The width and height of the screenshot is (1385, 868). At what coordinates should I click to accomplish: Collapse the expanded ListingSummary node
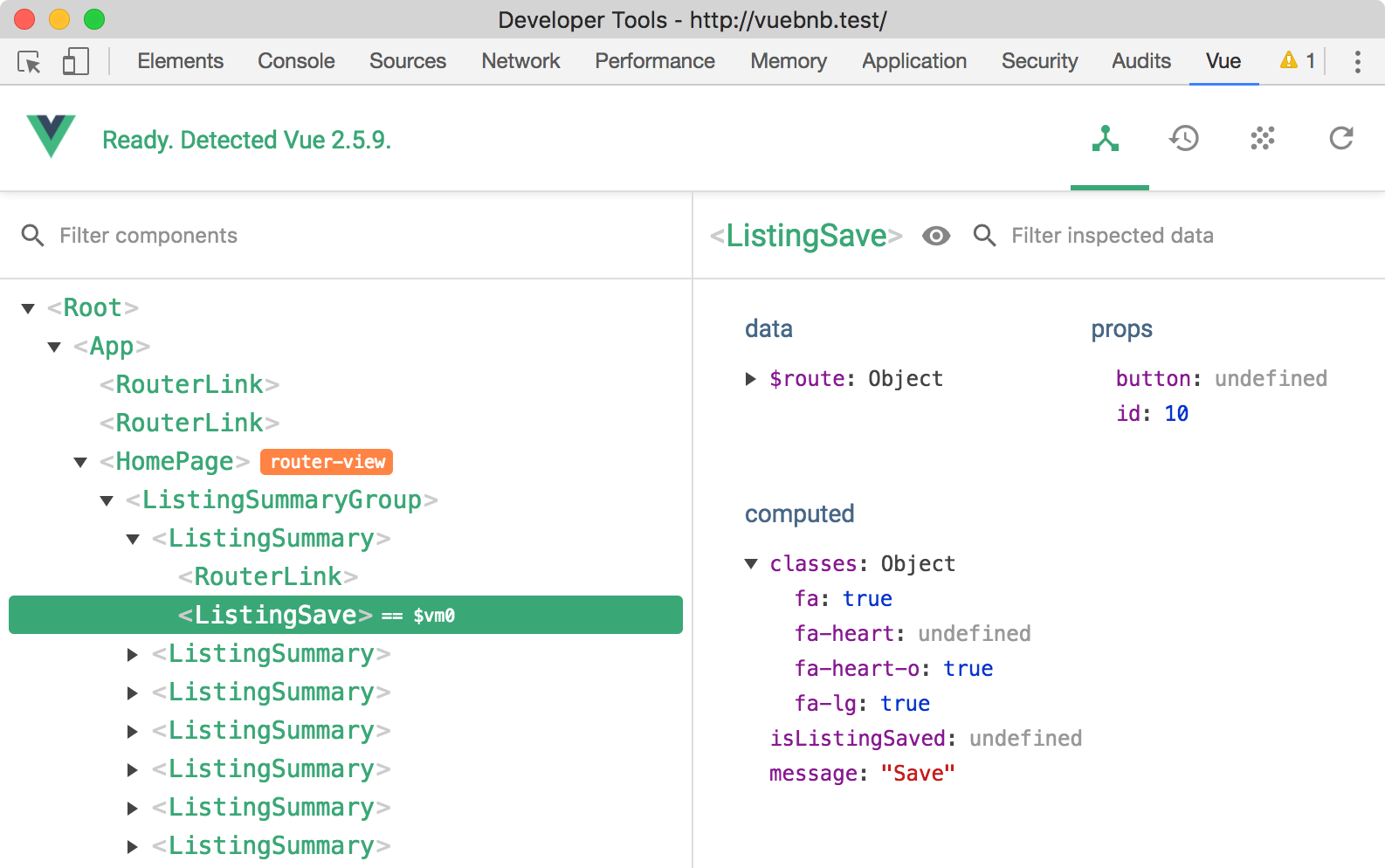(x=133, y=539)
